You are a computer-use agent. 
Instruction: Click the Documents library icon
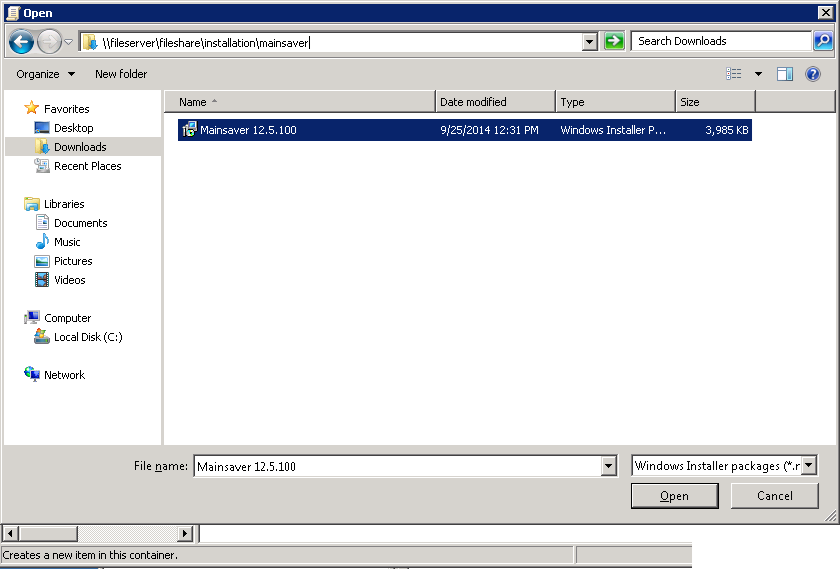click(x=42, y=222)
